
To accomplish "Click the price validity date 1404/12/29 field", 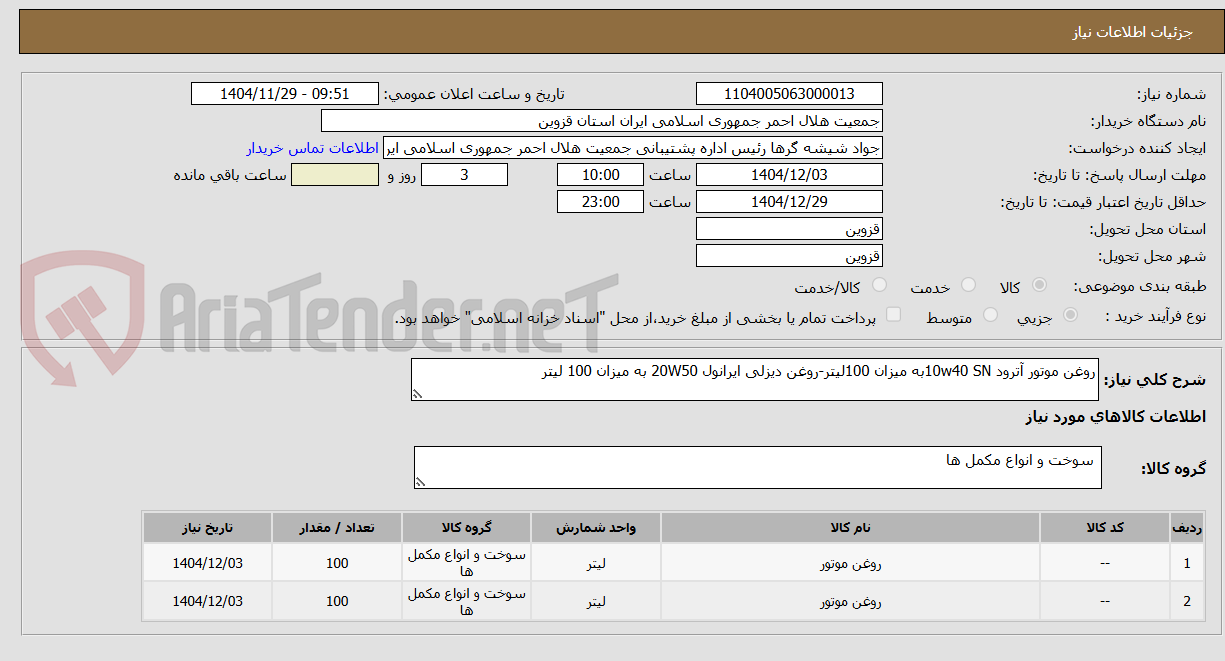I will click(x=789, y=202).
